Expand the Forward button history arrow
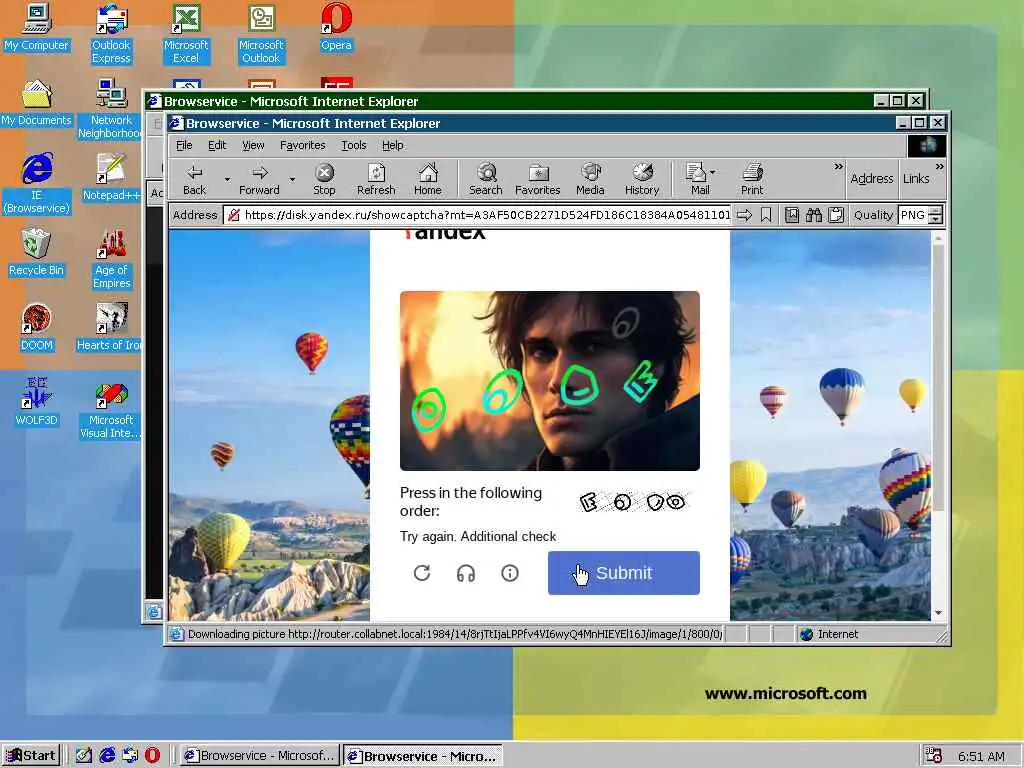The height and width of the screenshot is (768, 1024). click(292, 179)
